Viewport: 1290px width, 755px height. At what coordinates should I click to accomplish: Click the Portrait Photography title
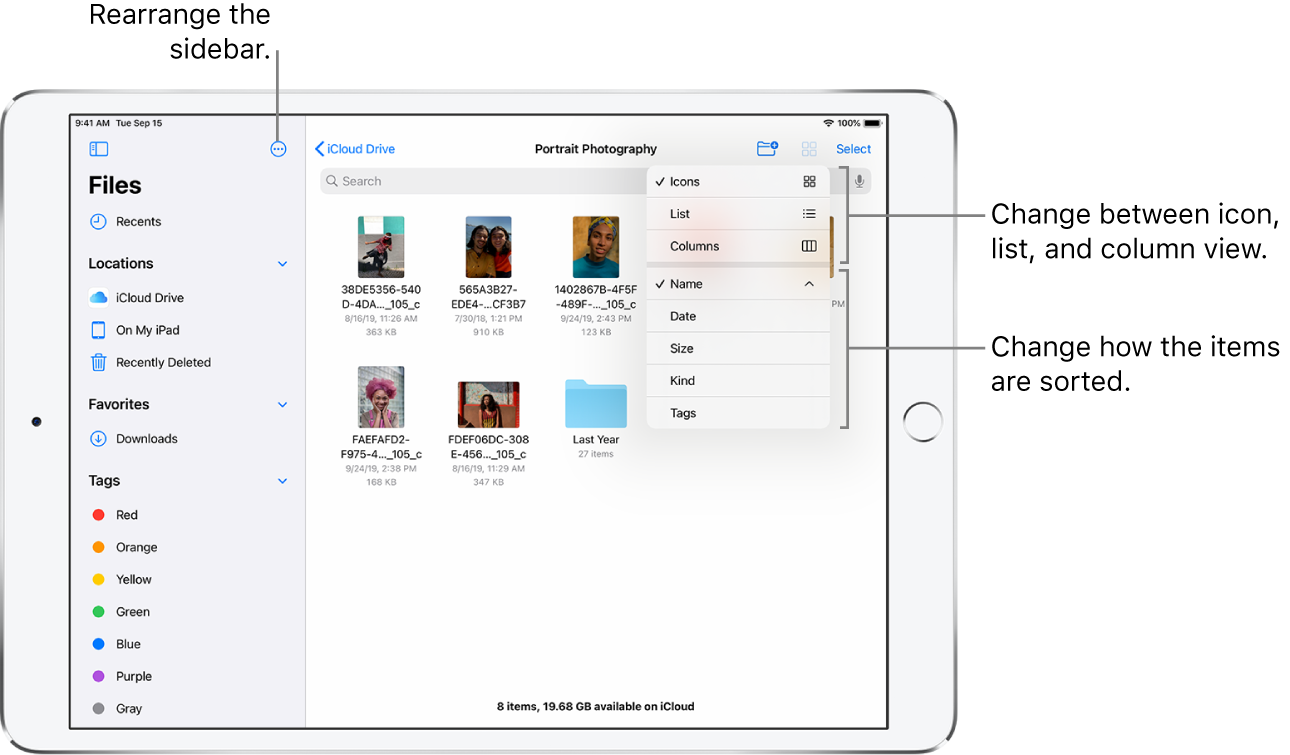[x=596, y=149]
